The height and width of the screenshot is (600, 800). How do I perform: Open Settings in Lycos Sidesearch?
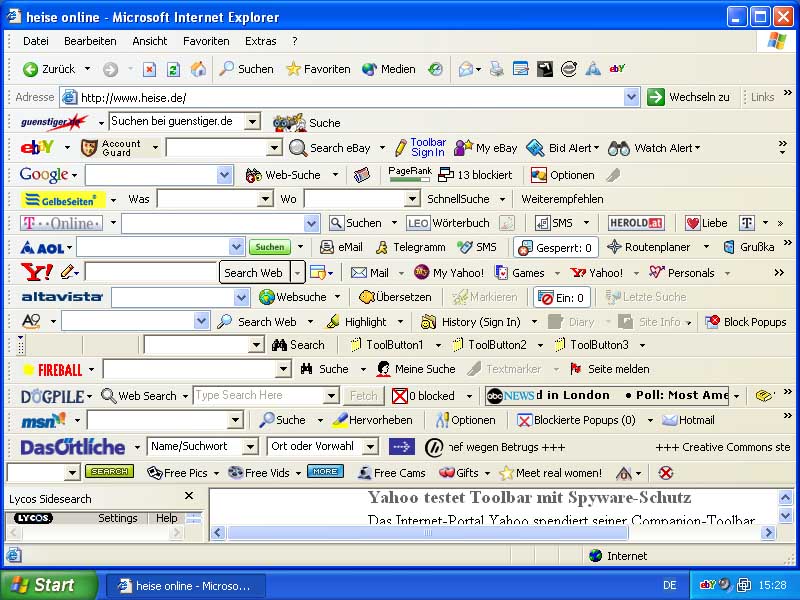118,518
